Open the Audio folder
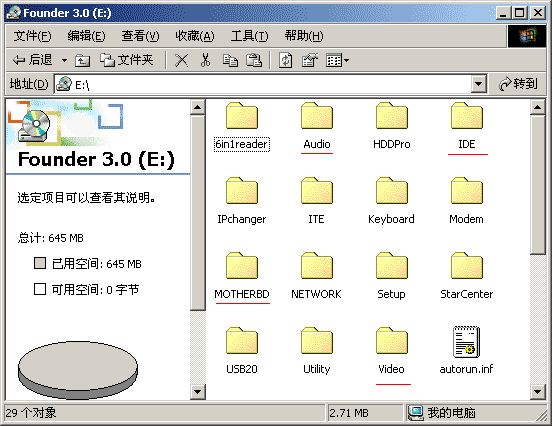The width and height of the screenshot is (552, 426). click(317, 127)
